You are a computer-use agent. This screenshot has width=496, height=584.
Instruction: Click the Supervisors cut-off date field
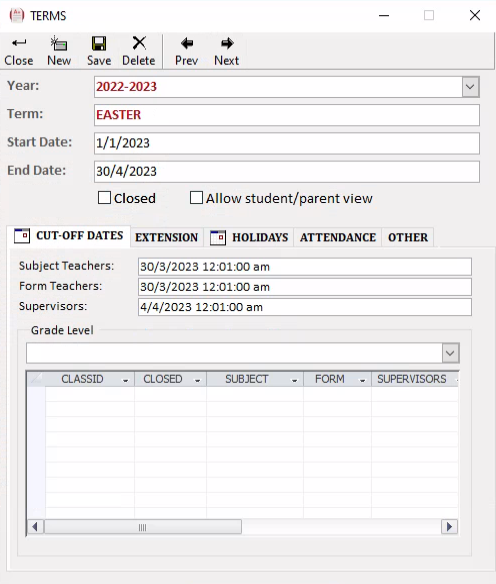(x=305, y=307)
